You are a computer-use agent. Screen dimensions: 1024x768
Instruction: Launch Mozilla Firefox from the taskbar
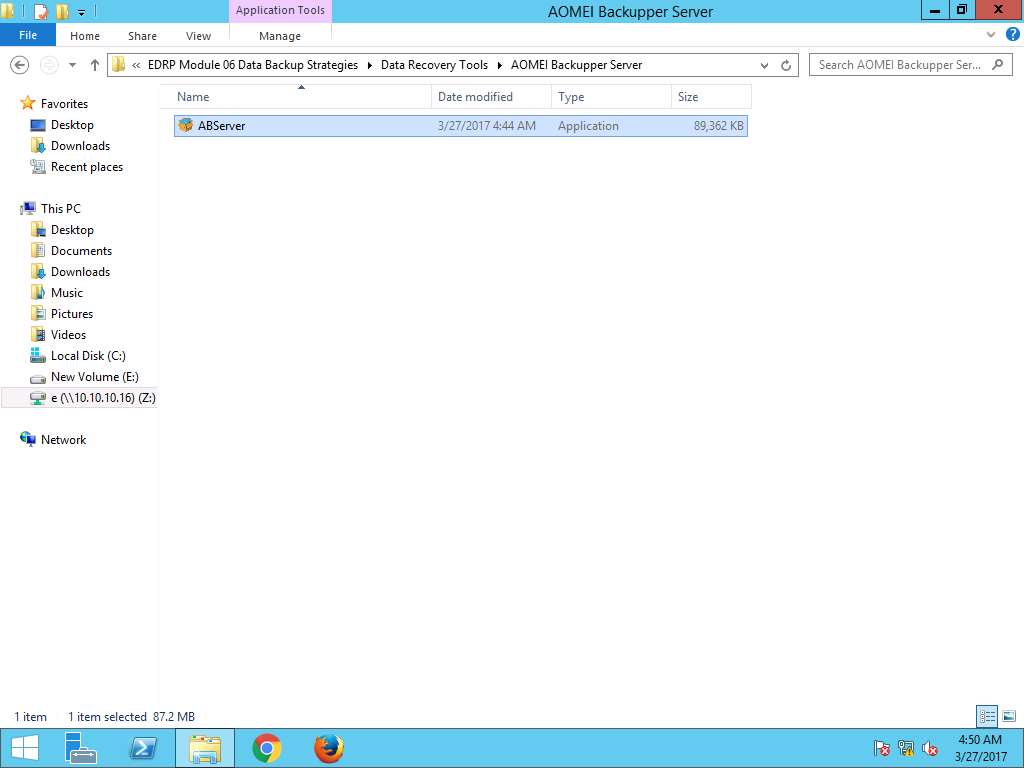328,748
